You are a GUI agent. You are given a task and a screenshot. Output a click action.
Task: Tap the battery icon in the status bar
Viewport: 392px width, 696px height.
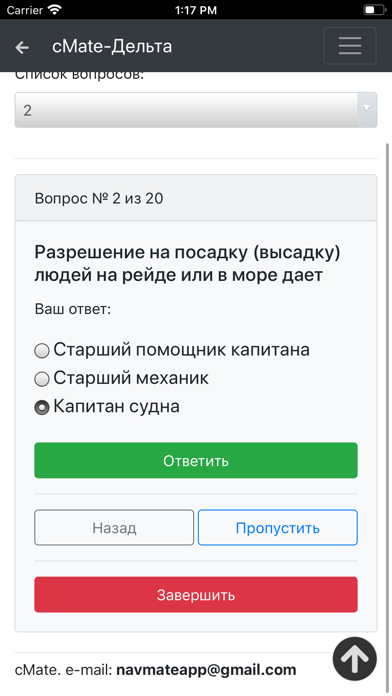pyautogui.click(x=374, y=10)
